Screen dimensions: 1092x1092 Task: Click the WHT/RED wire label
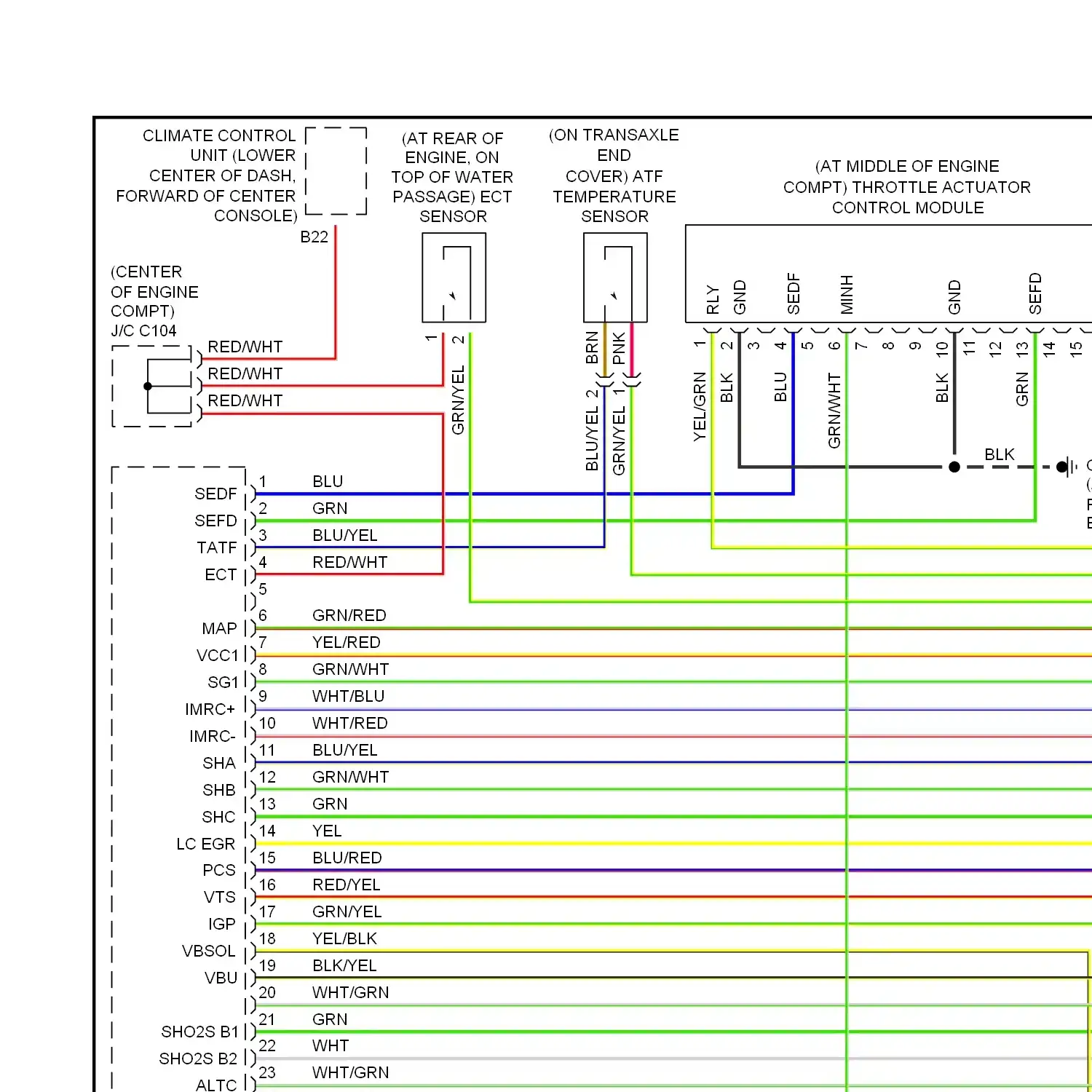coord(350,723)
